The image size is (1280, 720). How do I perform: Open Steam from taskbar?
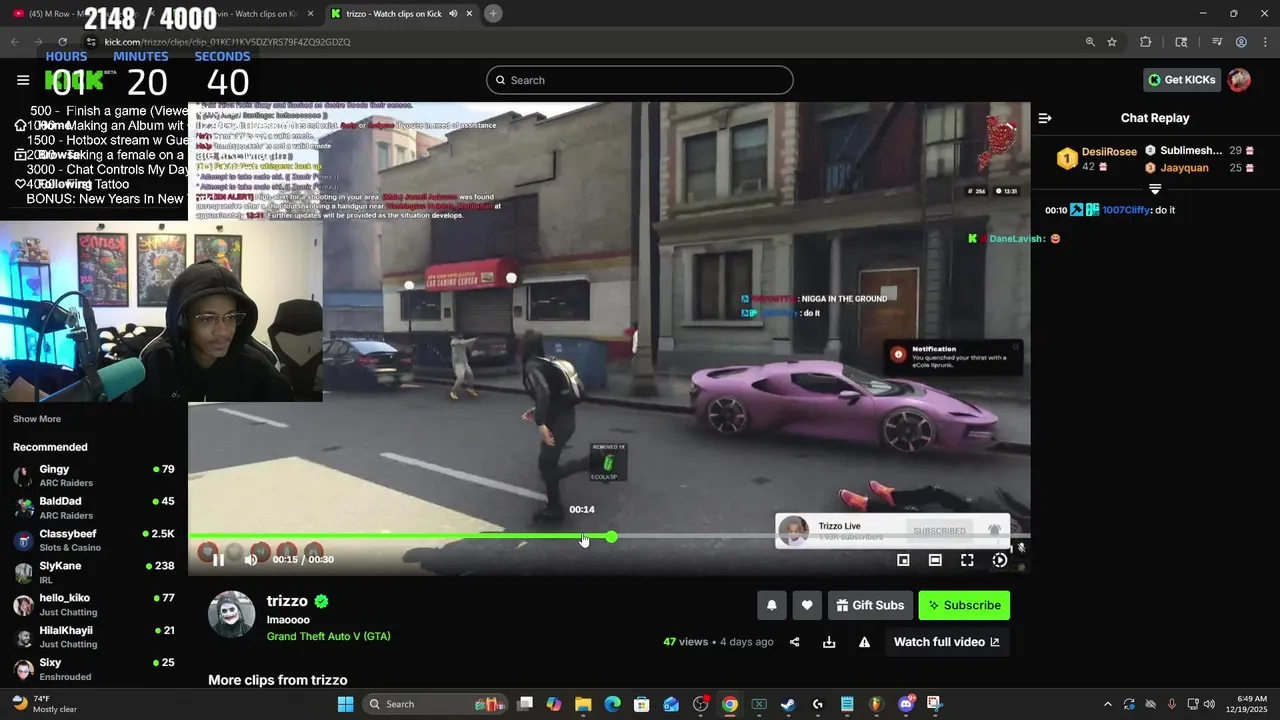coord(788,704)
